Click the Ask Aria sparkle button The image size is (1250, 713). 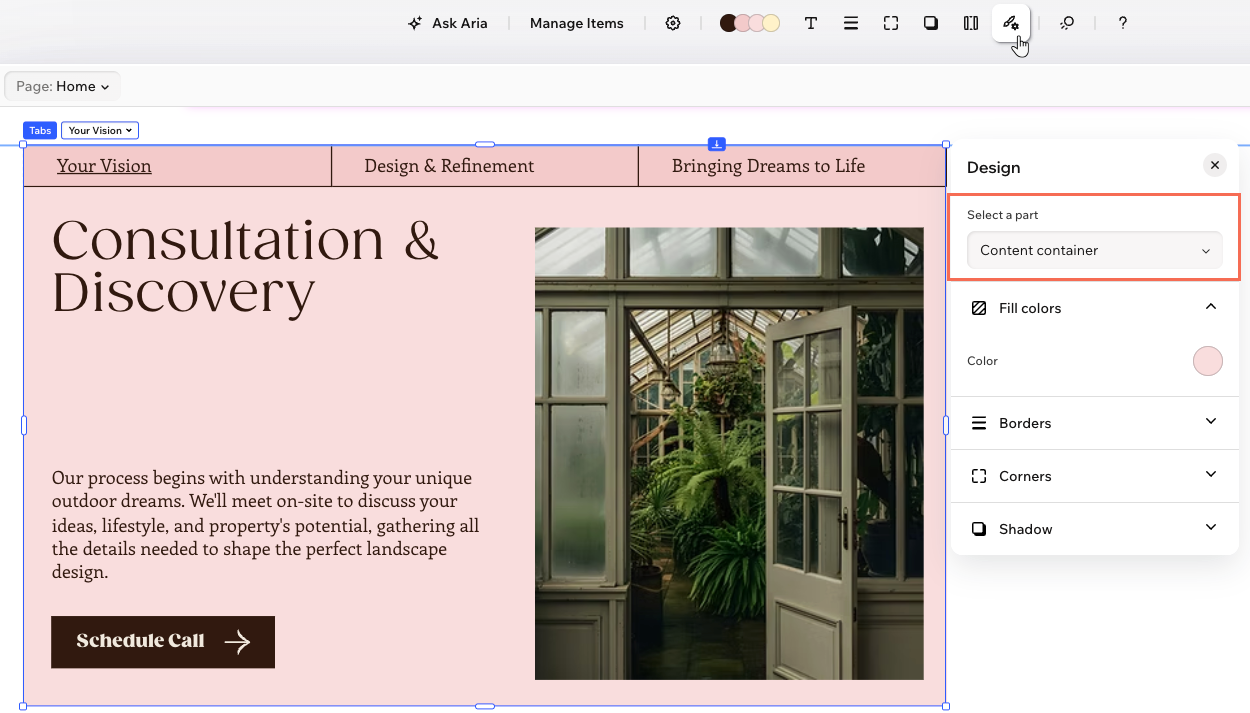click(x=447, y=23)
